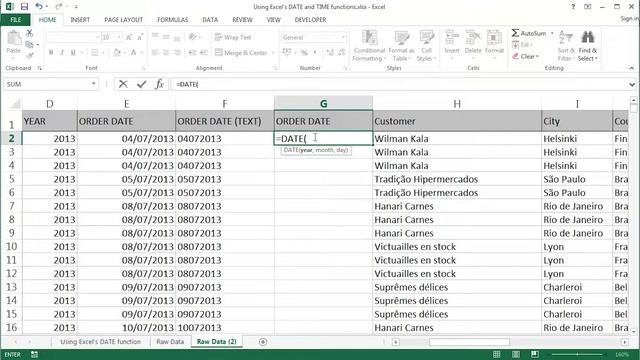Screen dimensions: 640x360
Task: Switch to Normal view in status bar
Action: [x=496, y=354]
